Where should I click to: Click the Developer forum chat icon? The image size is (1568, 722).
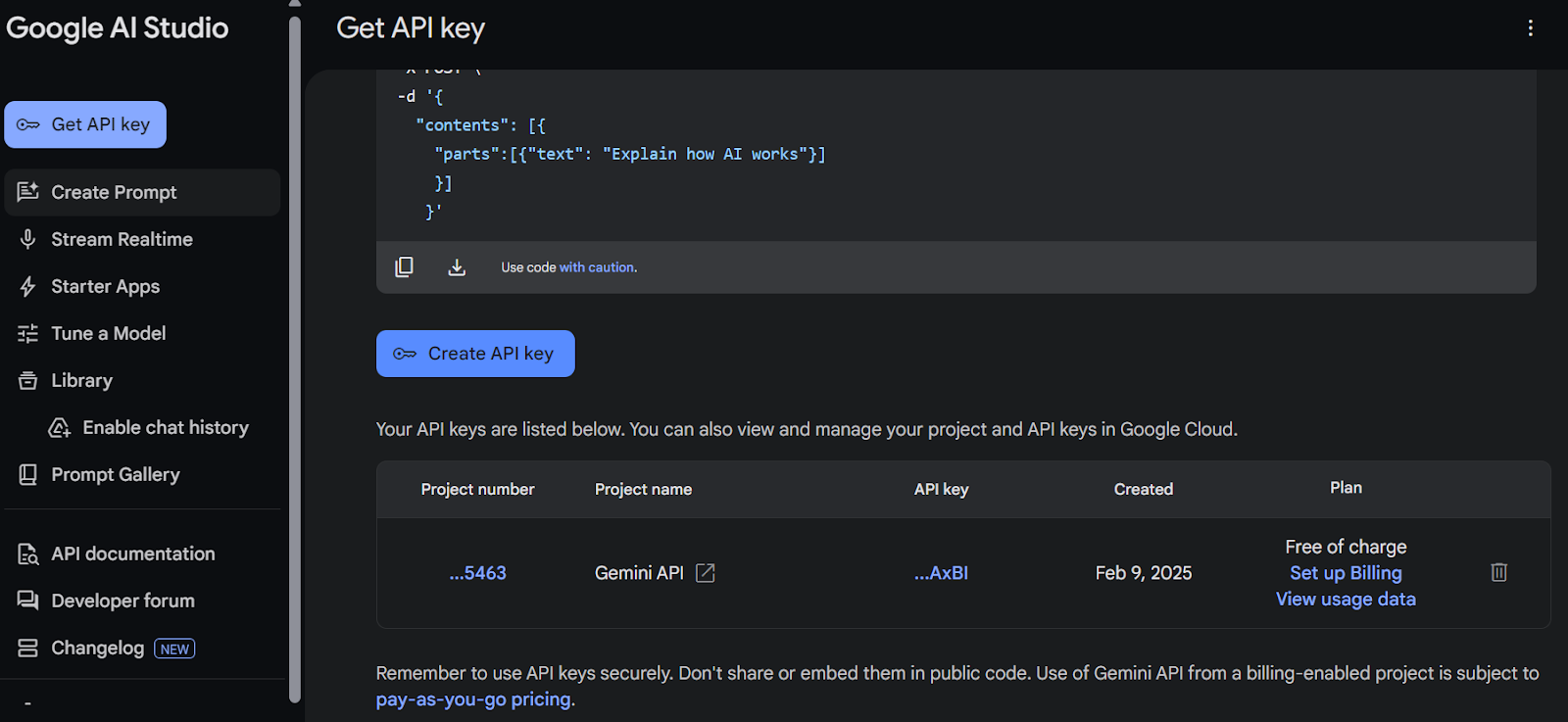pyautogui.click(x=27, y=601)
